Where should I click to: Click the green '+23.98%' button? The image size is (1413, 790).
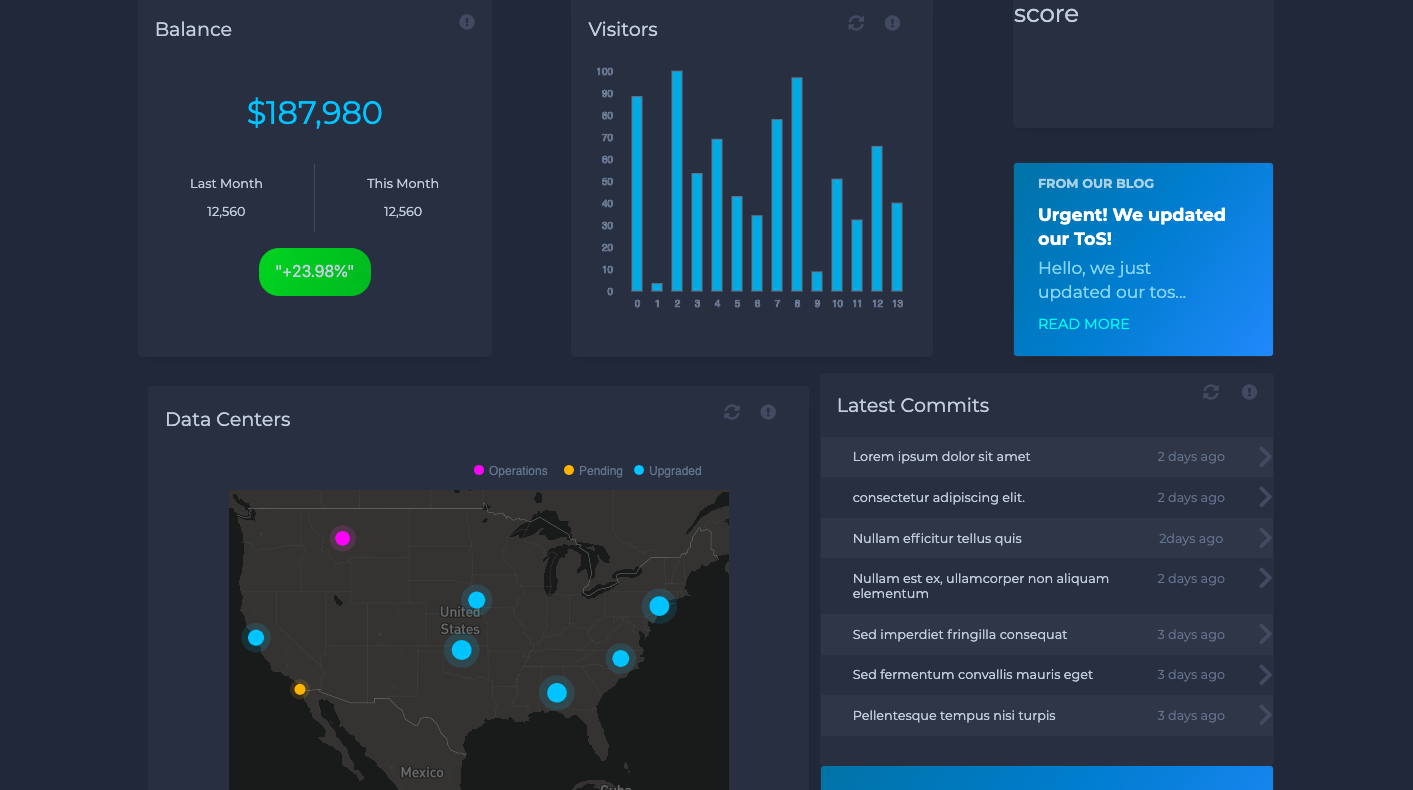pos(314,271)
